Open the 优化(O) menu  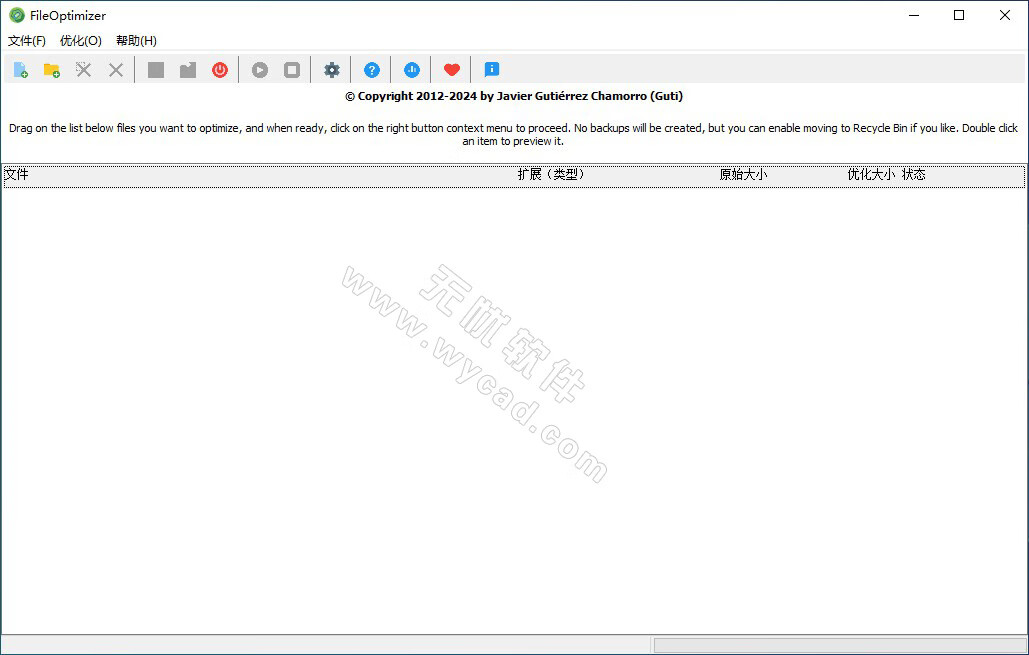coord(81,41)
